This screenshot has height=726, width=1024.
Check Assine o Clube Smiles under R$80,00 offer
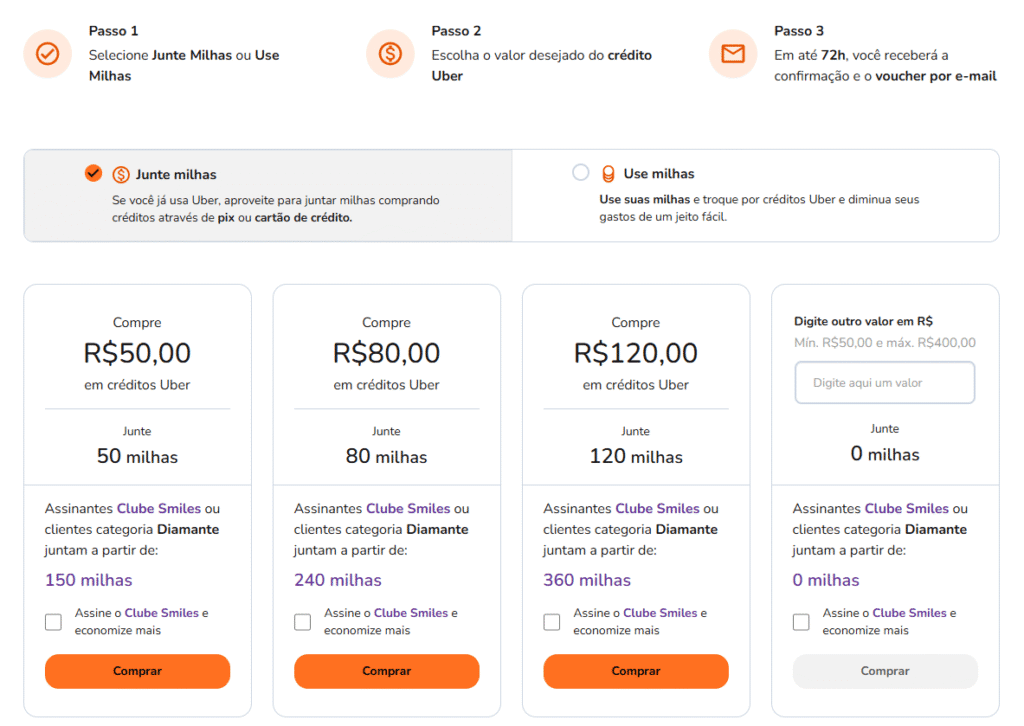click(x=302, y=621)
